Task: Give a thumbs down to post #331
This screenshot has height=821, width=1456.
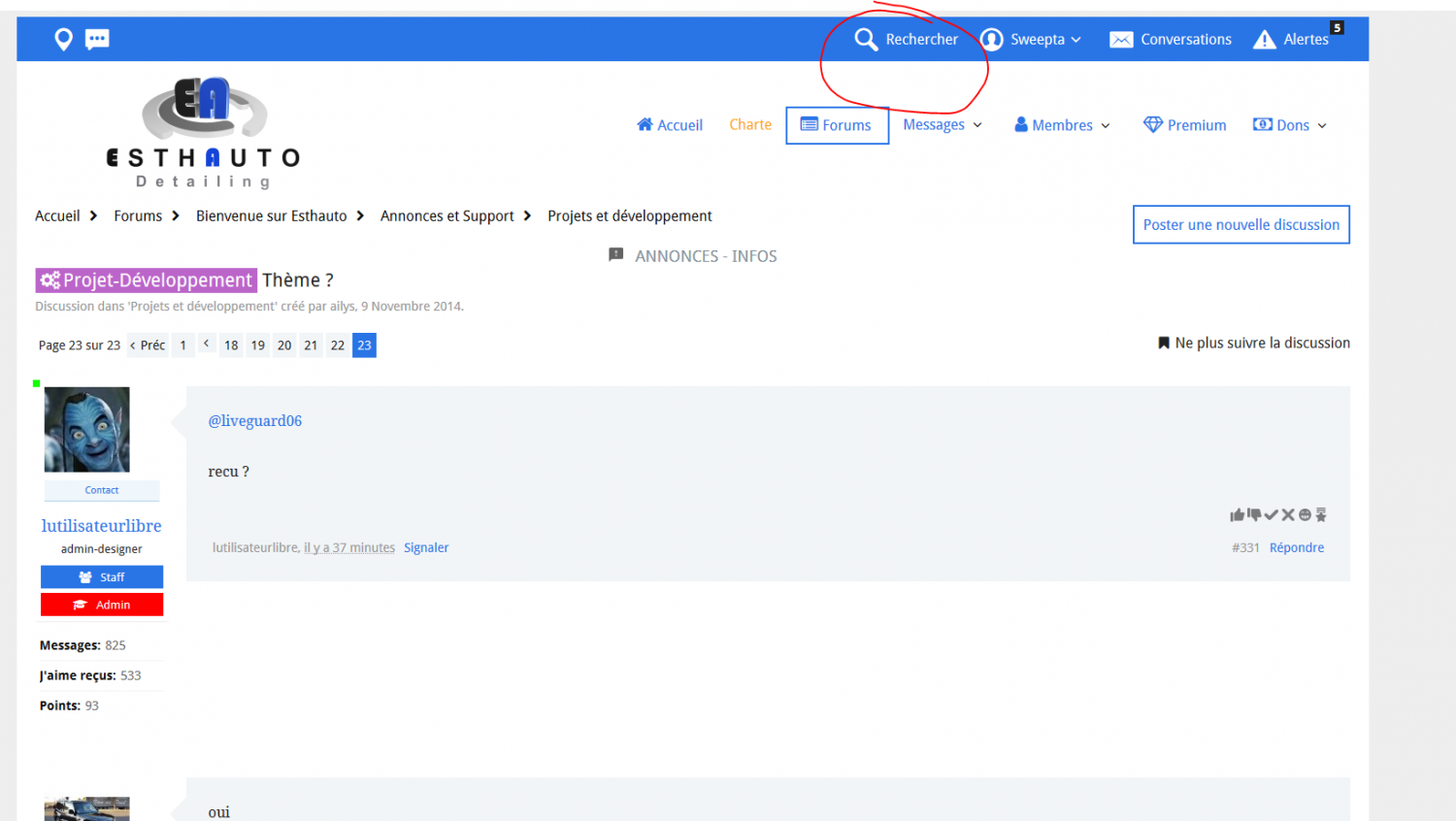Action: click(x=1254, y=515)
